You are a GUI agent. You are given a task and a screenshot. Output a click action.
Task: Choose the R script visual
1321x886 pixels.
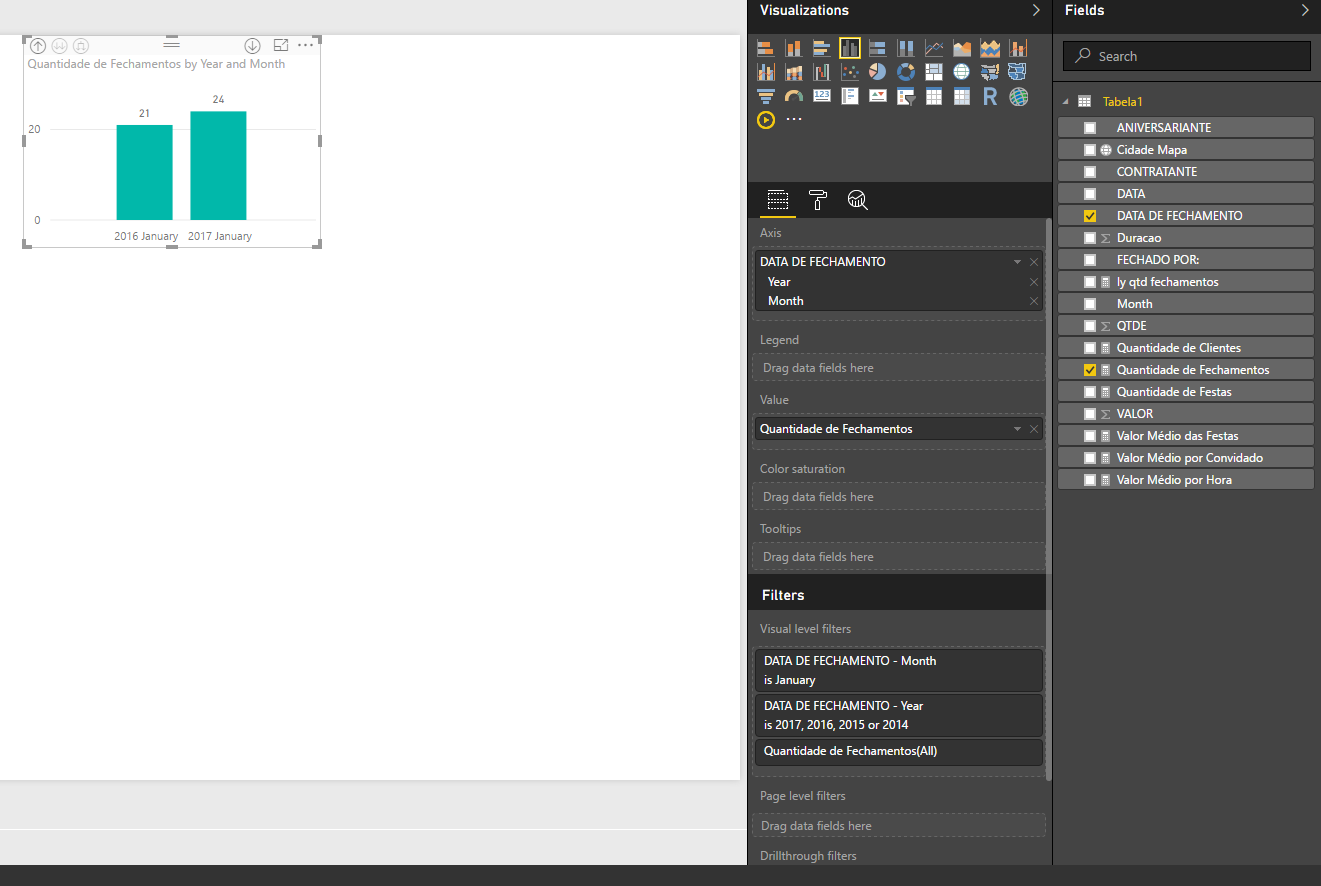pyautogui.click(x=990, y=96)
